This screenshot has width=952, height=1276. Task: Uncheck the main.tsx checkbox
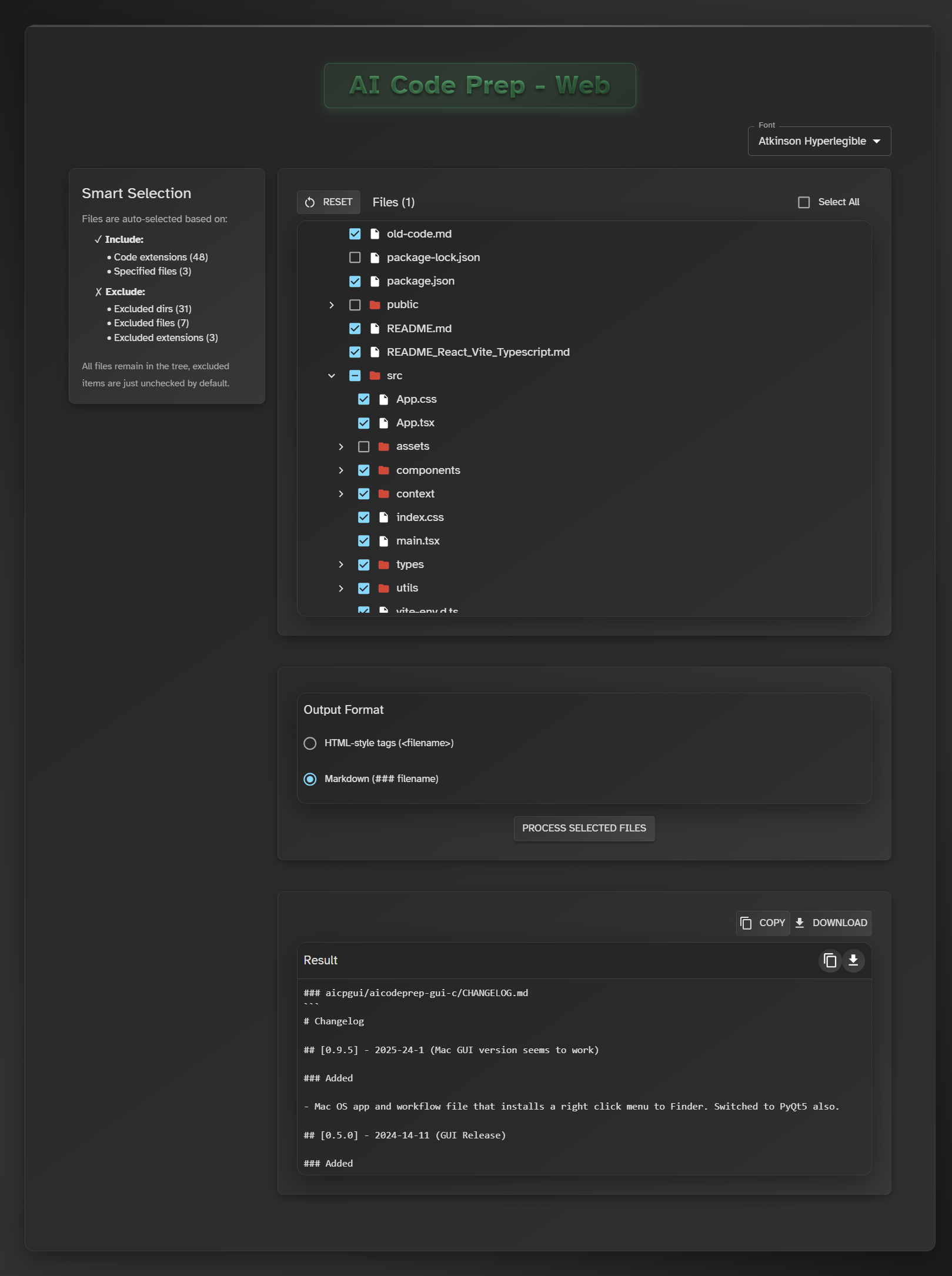[x=364, y=540]
